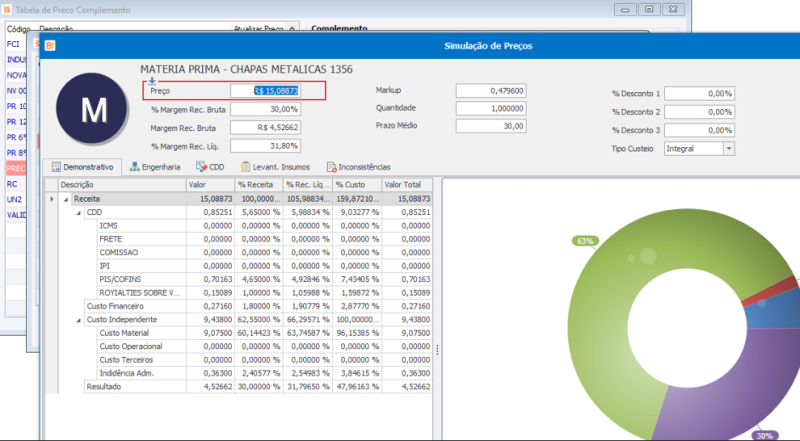Screen dimensions: 800x441
Task: Click Custo Material % Receita cell 60,14423 %
Action: click(x=259, y=333)
